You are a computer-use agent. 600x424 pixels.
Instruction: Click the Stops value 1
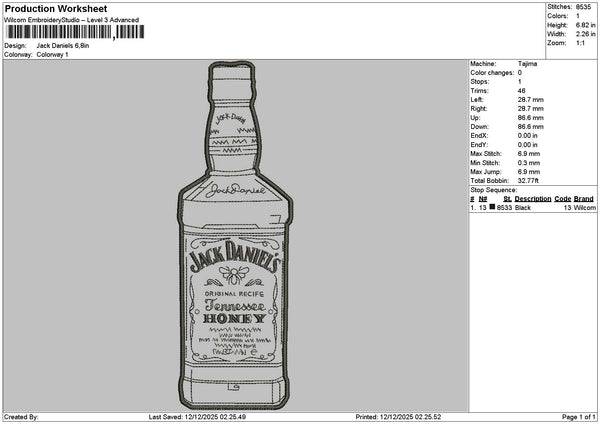click(x=520, y=82)
